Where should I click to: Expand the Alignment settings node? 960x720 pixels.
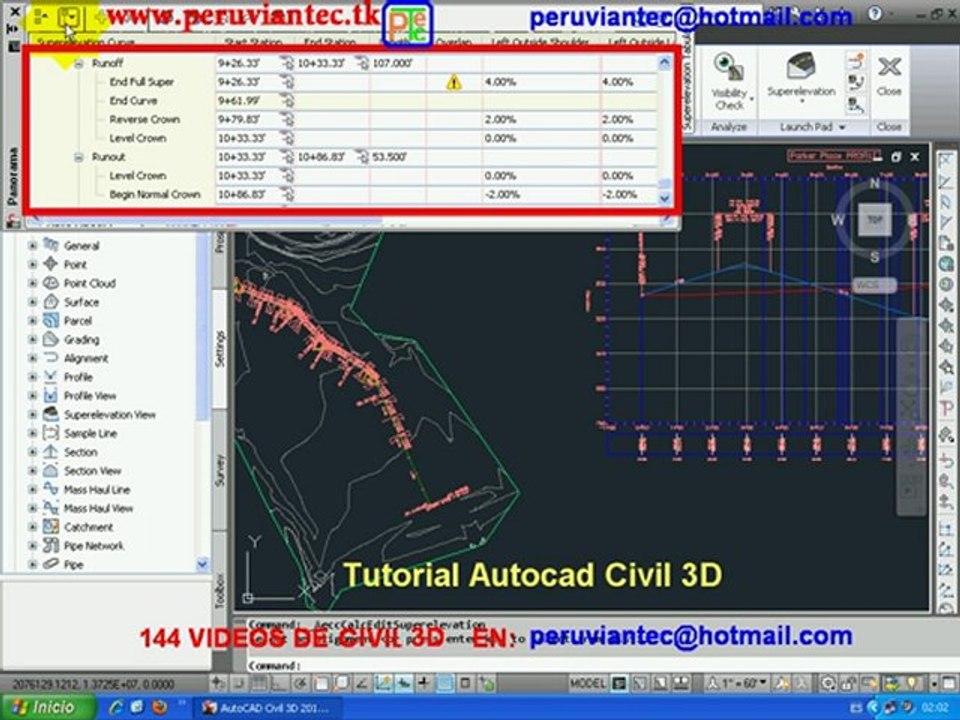tap(32, 358)
